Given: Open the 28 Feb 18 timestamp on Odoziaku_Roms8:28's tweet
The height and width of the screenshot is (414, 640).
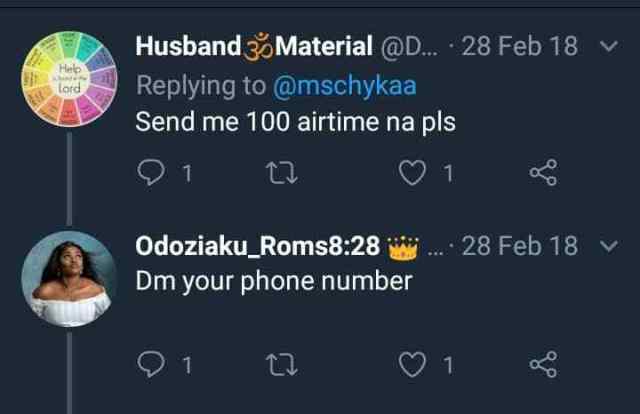Looking at the screenshot, I should (x=520, y=245).
